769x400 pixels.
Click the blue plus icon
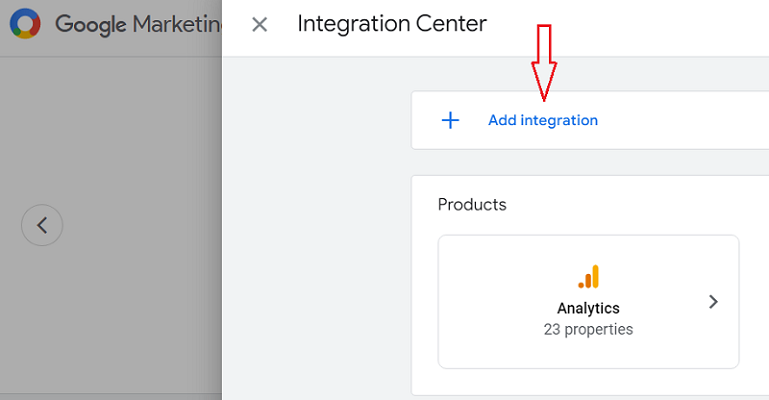[450, 120]
